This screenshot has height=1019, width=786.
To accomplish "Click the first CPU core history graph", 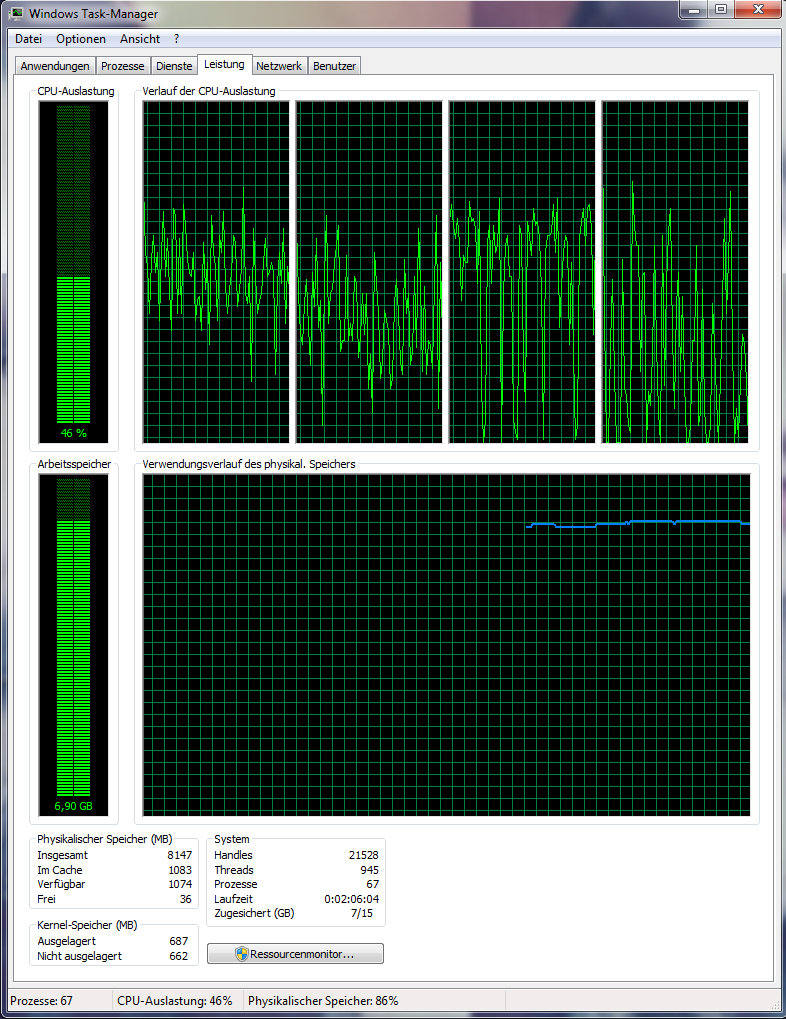I will [216, 272].
